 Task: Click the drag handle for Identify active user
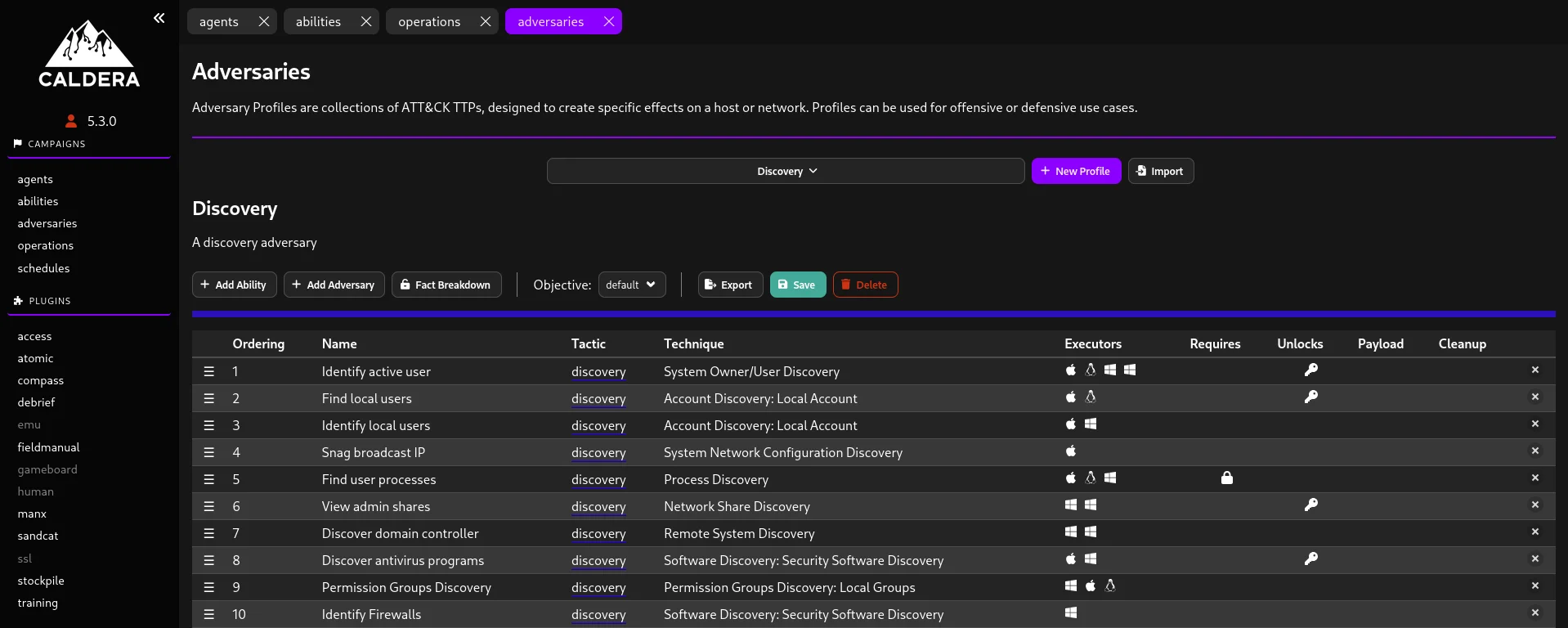[x=209, y=371]
